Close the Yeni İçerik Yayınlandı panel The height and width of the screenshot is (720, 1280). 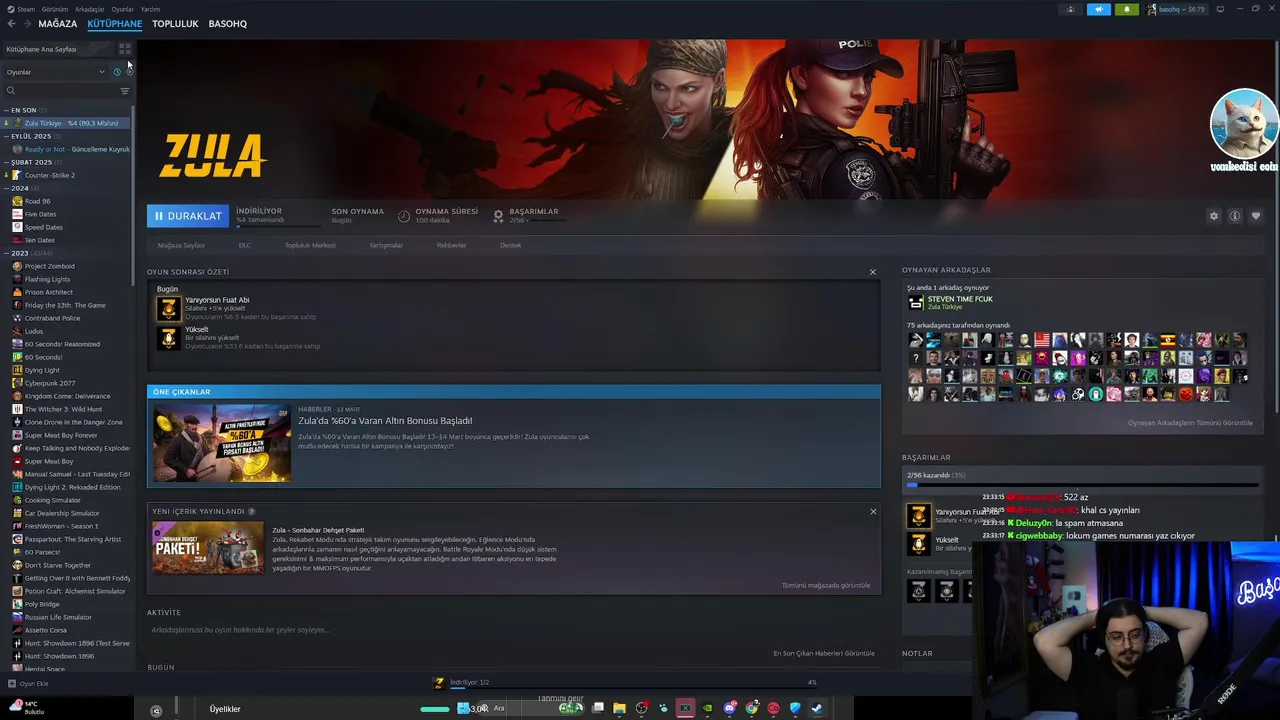coord(873,511)
